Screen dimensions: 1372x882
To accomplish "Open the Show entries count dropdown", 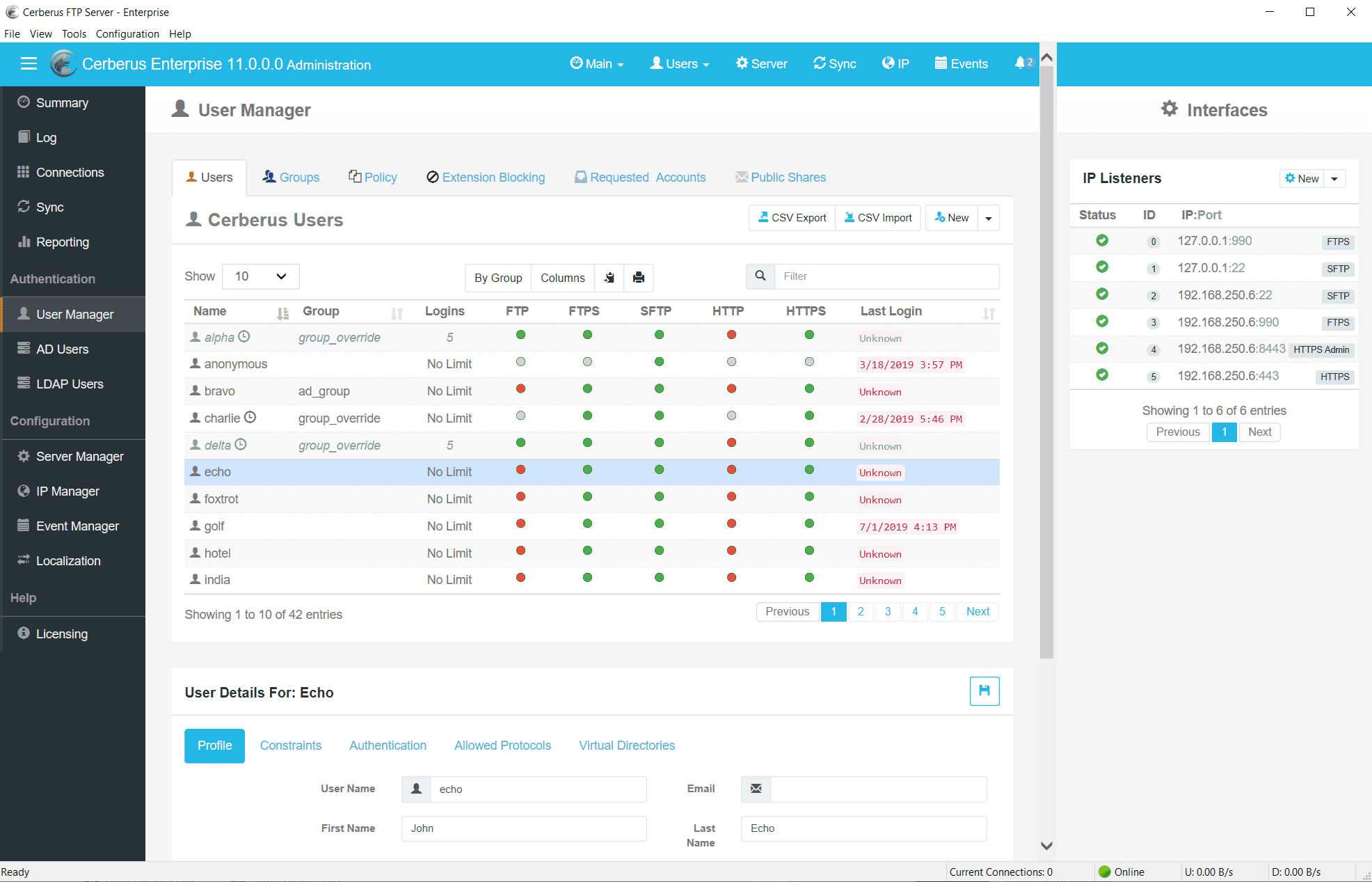I will click(260, 276).
